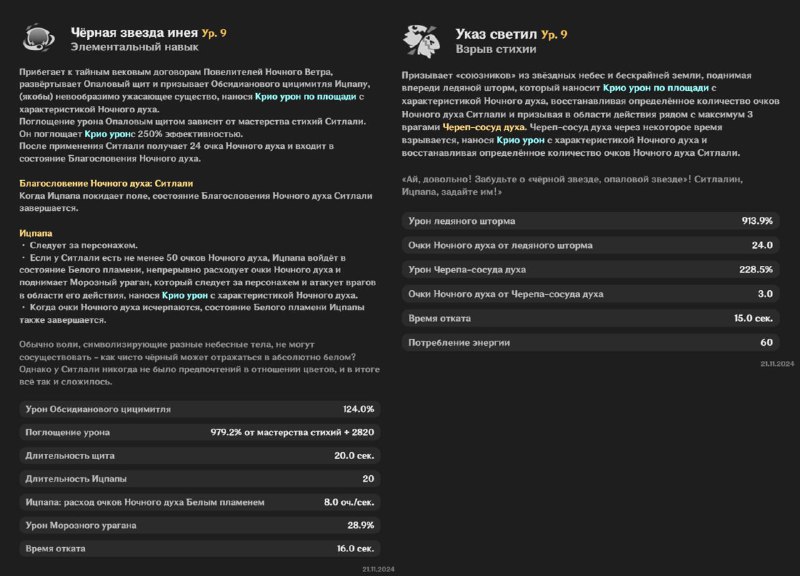
Task: Select the Урон ледяного шторма row
Action: [x=590, y=221]
